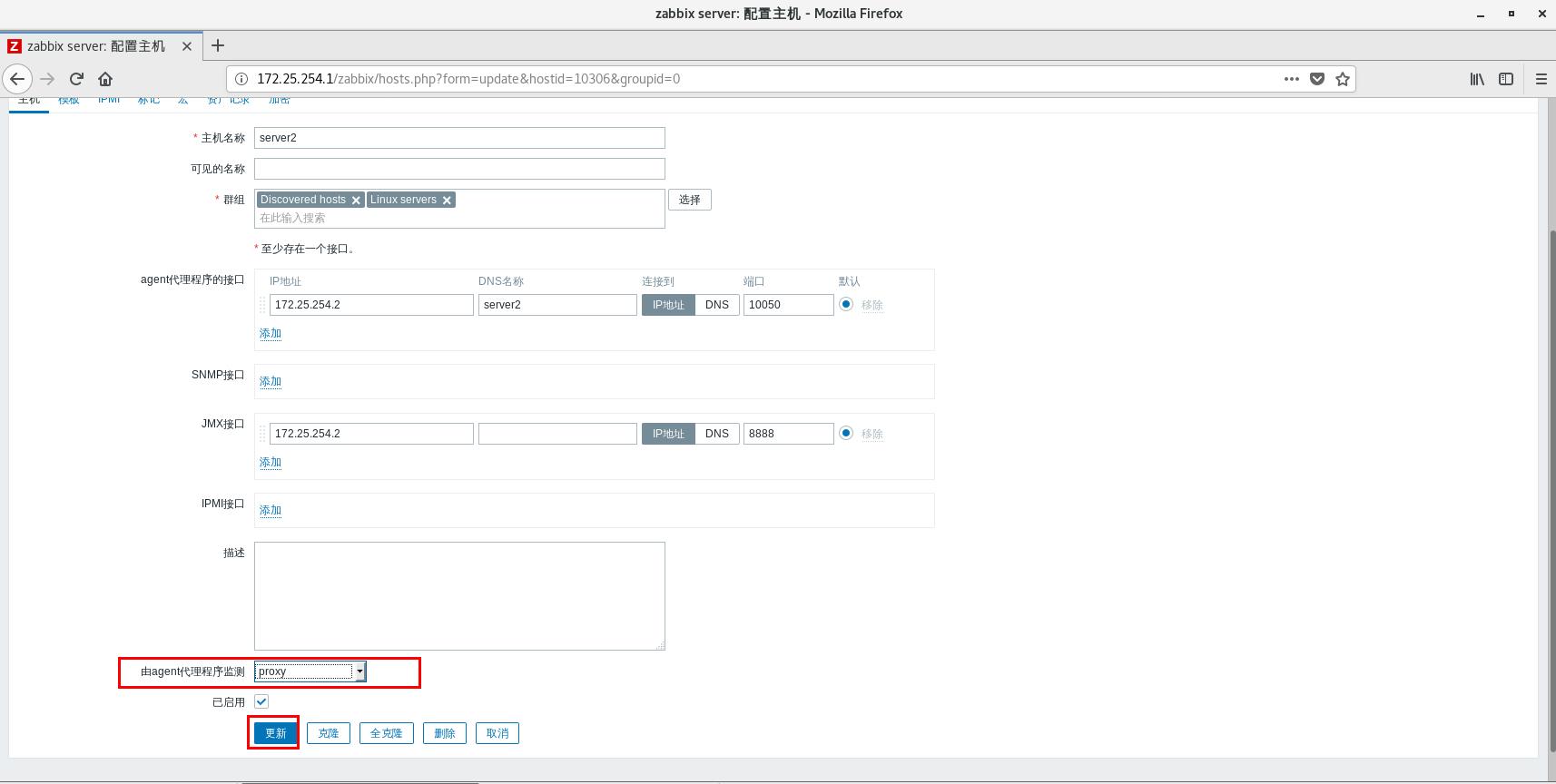This screenshot has height=784, width=1556.
Task: Edit the JMX interface IP address field
Action: point(371,434)
